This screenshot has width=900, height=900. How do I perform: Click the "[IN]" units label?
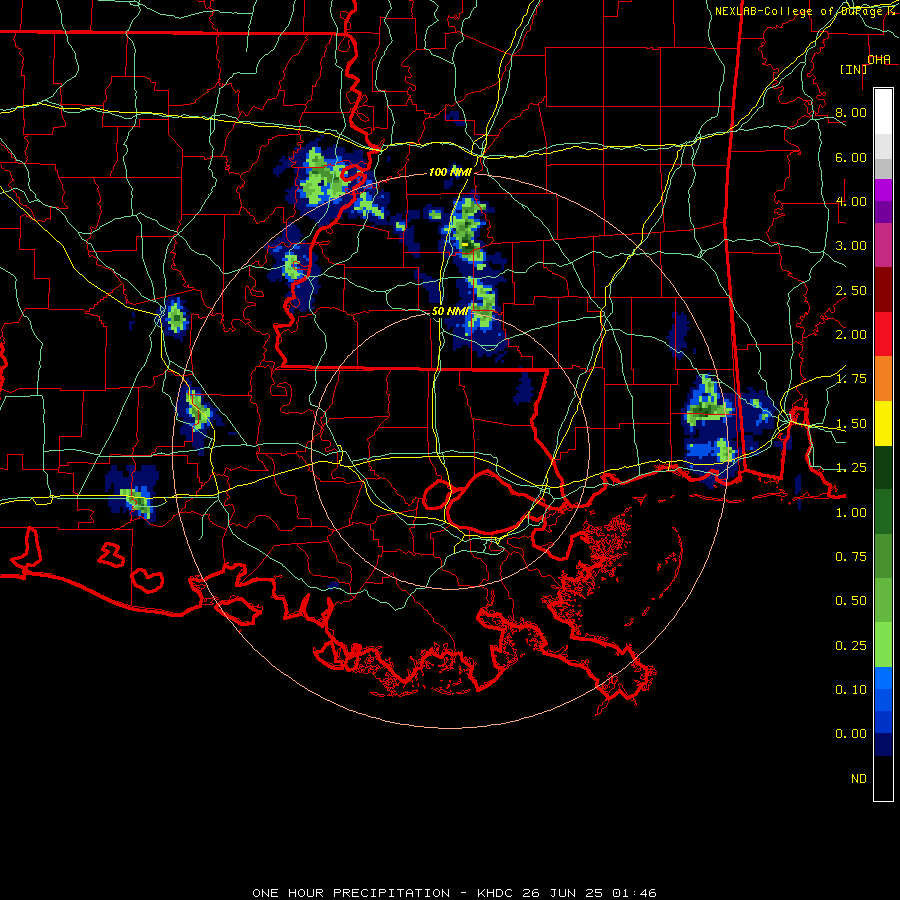(854, 69)
